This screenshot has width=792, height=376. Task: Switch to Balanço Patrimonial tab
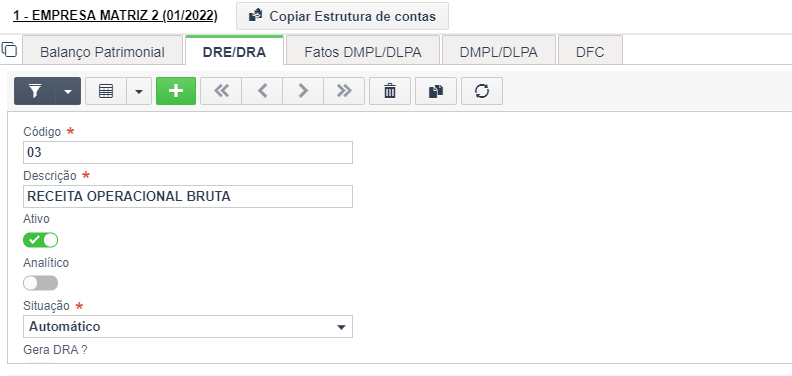[x=102, y=52]
